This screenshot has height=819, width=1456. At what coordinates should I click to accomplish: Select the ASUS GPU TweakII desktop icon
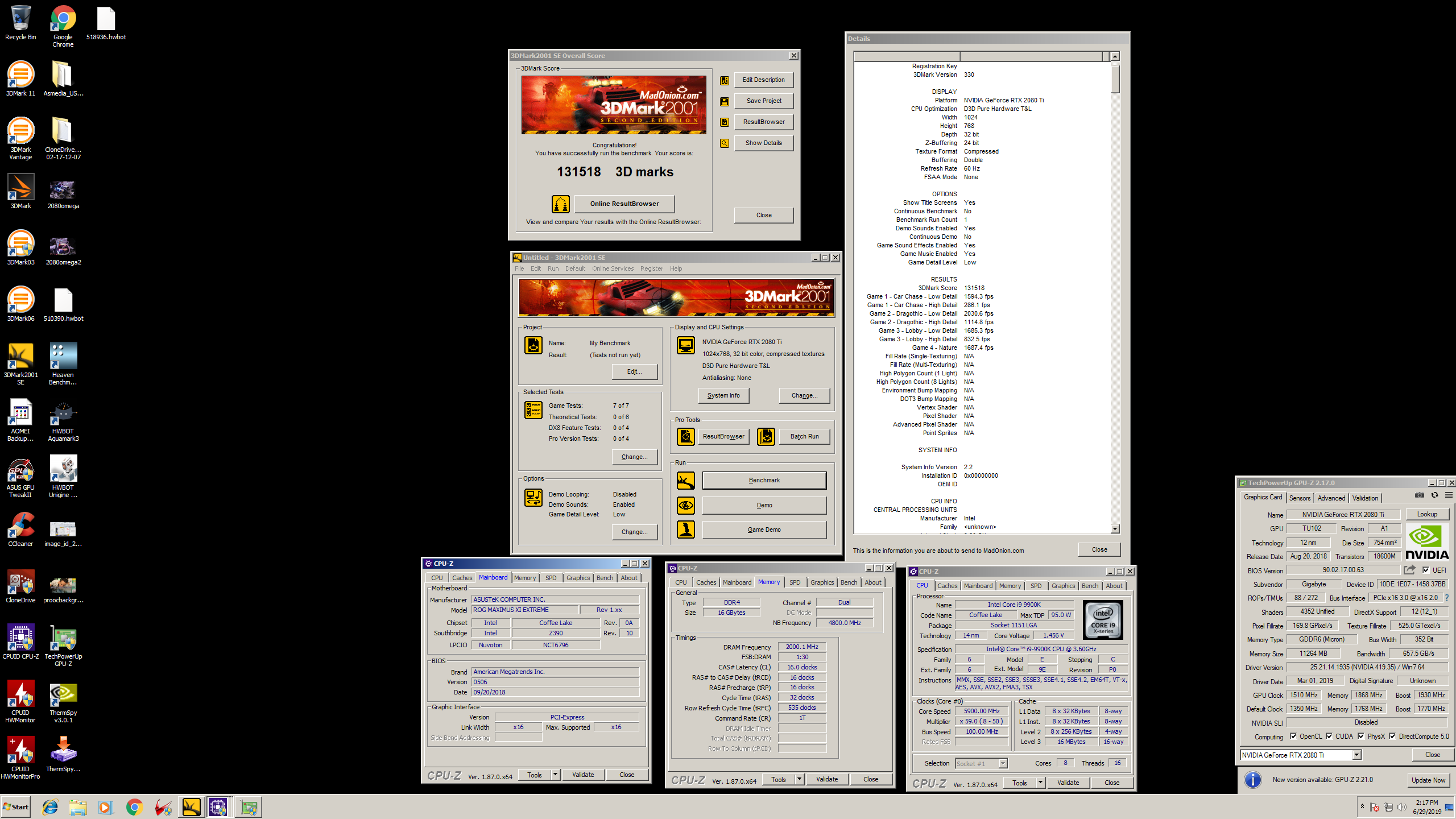pyautogui.click(x=20, y=477)
